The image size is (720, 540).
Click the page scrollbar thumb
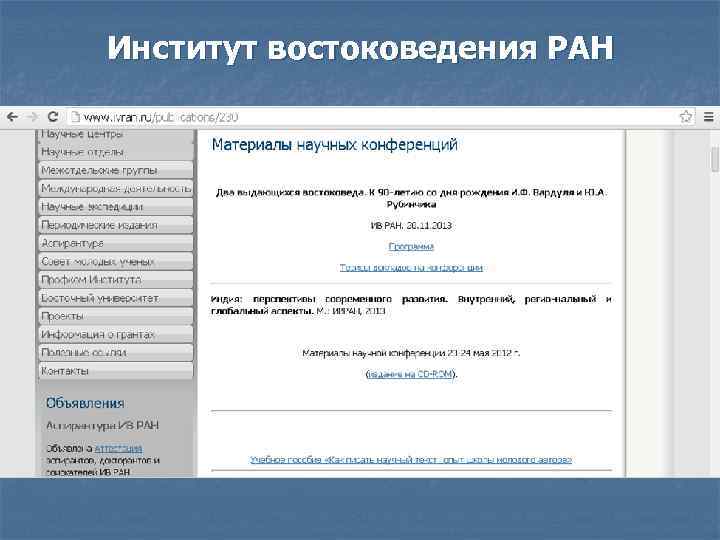tap(714, 159)
